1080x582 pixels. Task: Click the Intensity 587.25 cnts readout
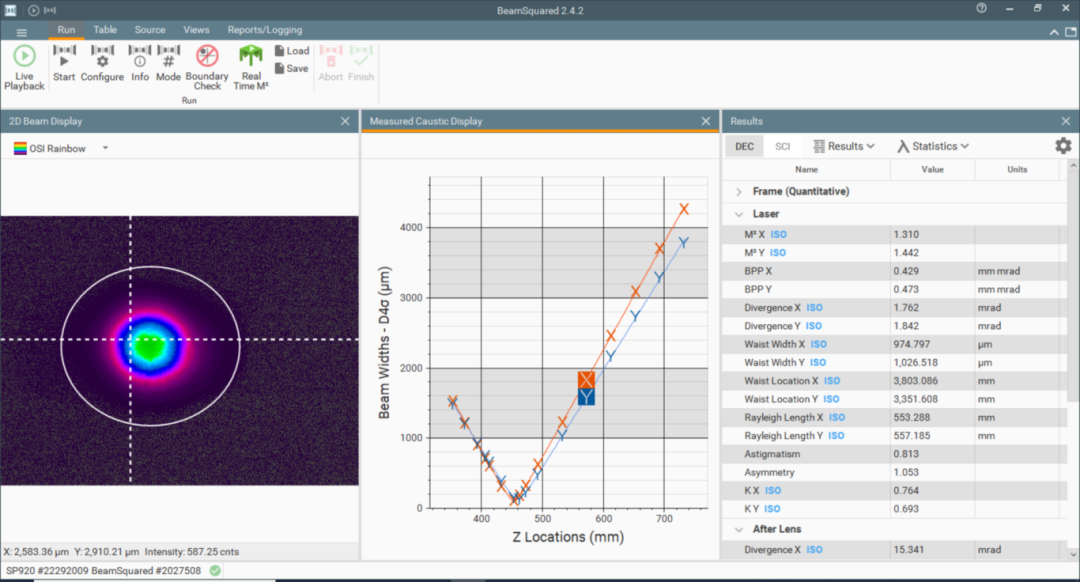click(x=191, y=552)
